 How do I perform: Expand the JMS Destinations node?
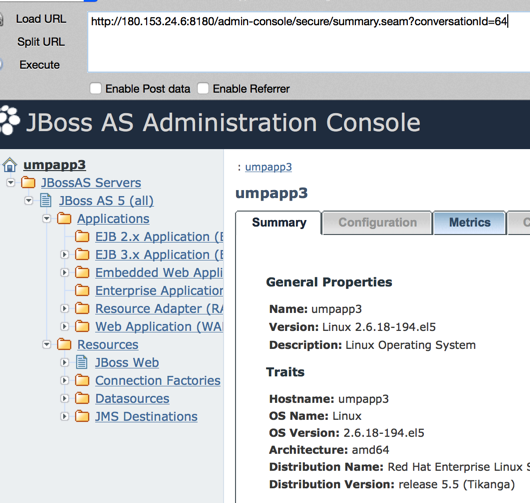[x=64, y=416]
